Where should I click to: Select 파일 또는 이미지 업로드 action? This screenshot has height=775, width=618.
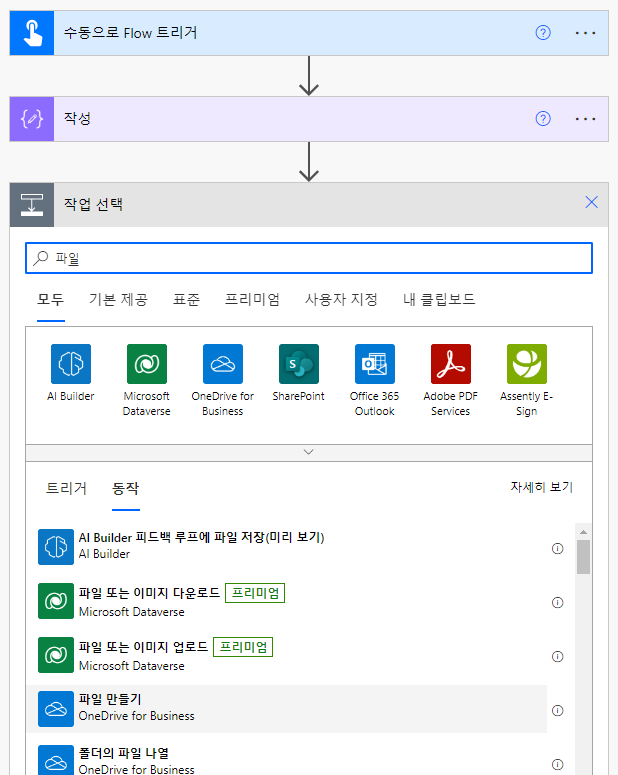click(287, 655)
